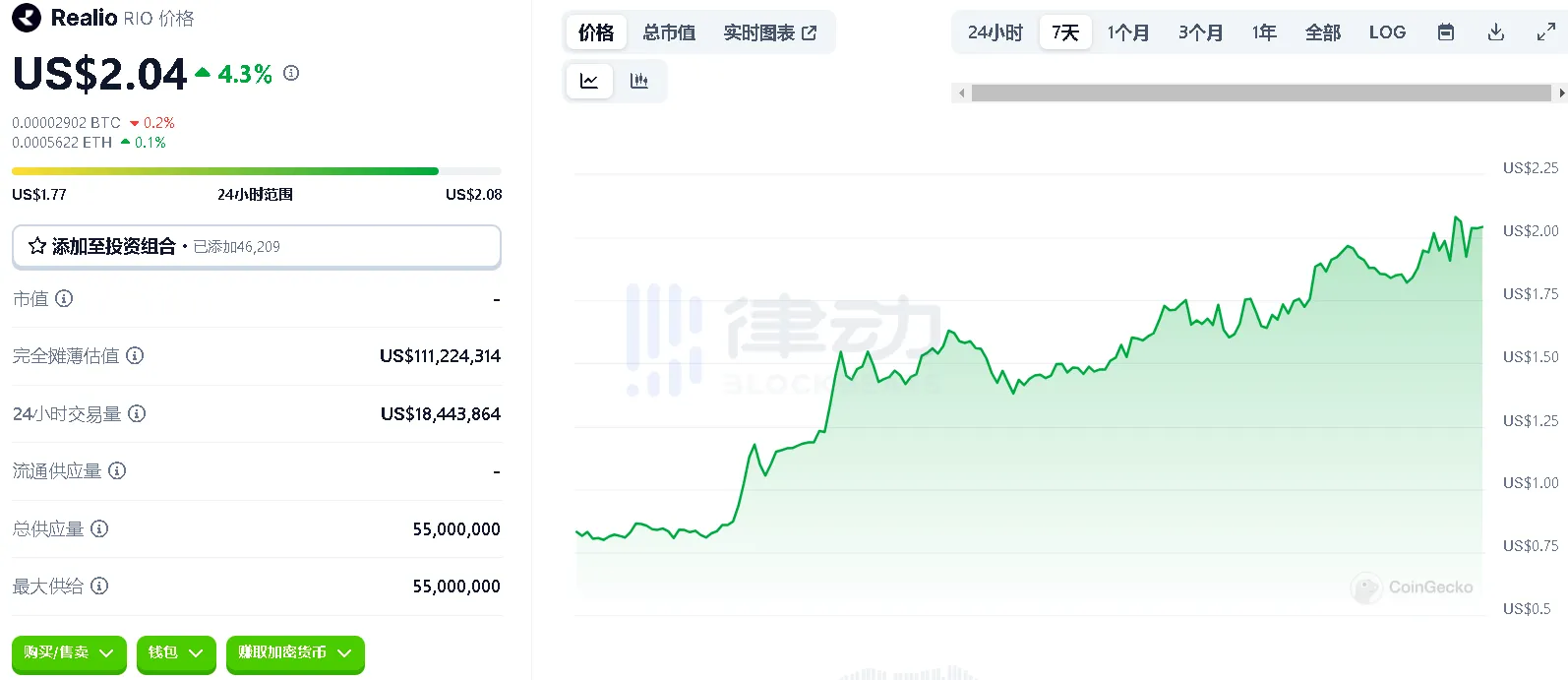Expand the 购买/售卖 dropdown

point(69,652)
